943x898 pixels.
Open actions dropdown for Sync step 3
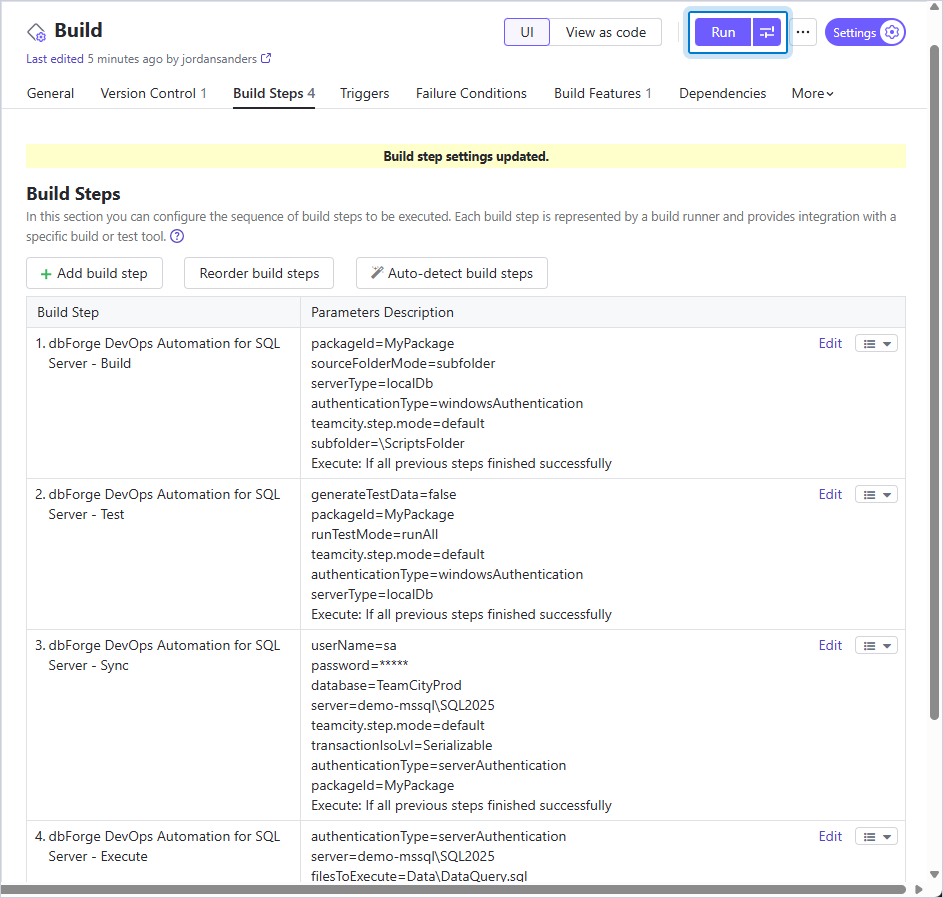point(876,645)
